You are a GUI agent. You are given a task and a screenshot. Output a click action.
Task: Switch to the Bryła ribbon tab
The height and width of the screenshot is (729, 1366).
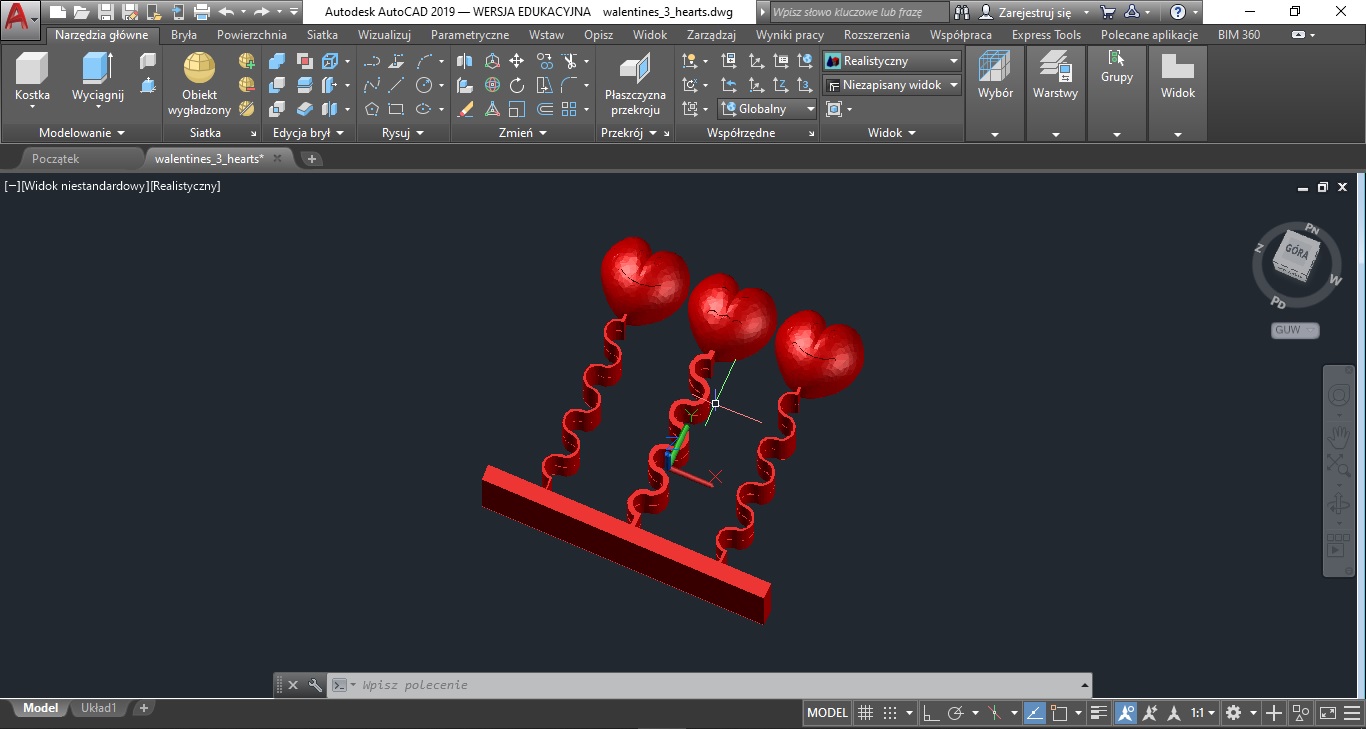[x=184, y=35]
